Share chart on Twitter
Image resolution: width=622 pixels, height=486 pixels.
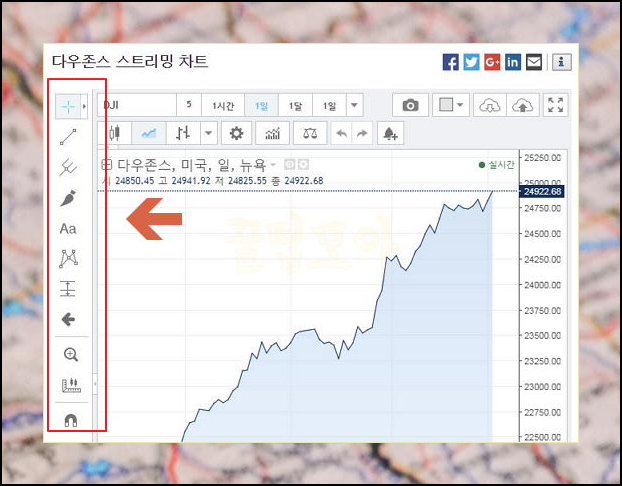(x=471, y=62)
